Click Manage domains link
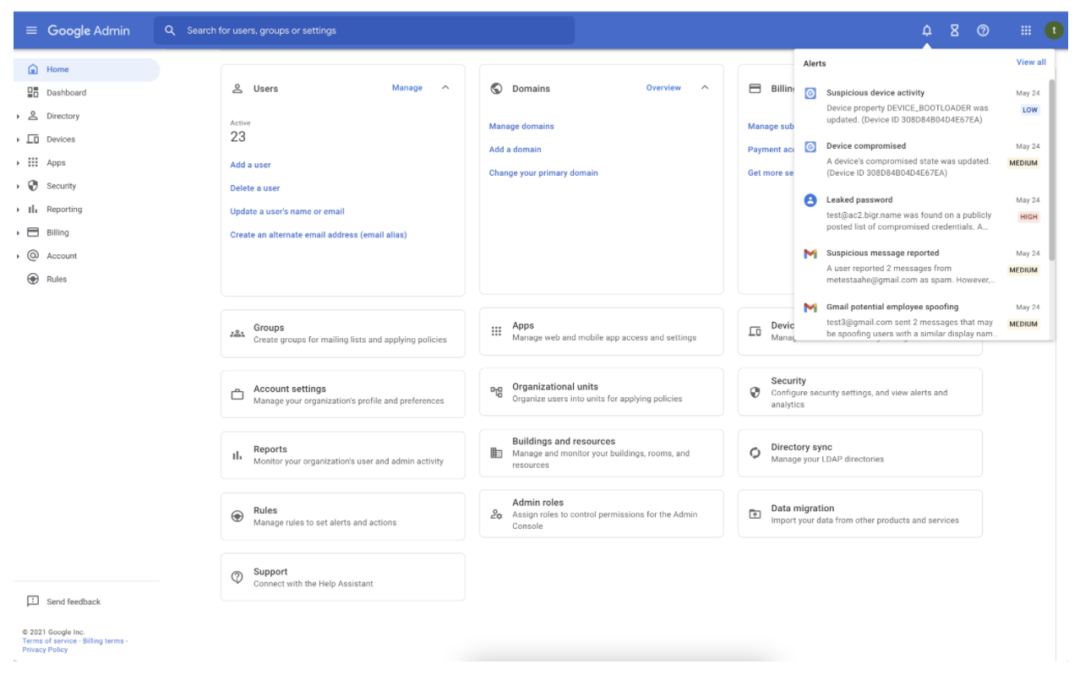This screenshot has width=1080, height=675. 521,126
